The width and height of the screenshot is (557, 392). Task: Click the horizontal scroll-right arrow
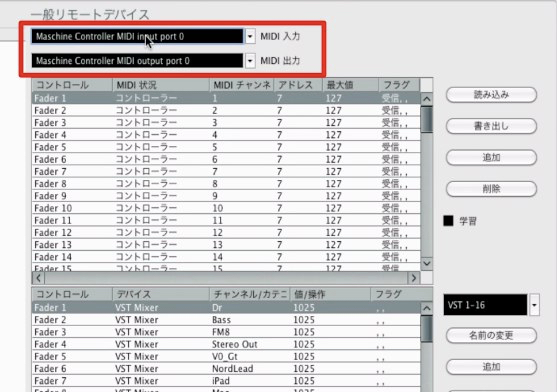[414, 278]
